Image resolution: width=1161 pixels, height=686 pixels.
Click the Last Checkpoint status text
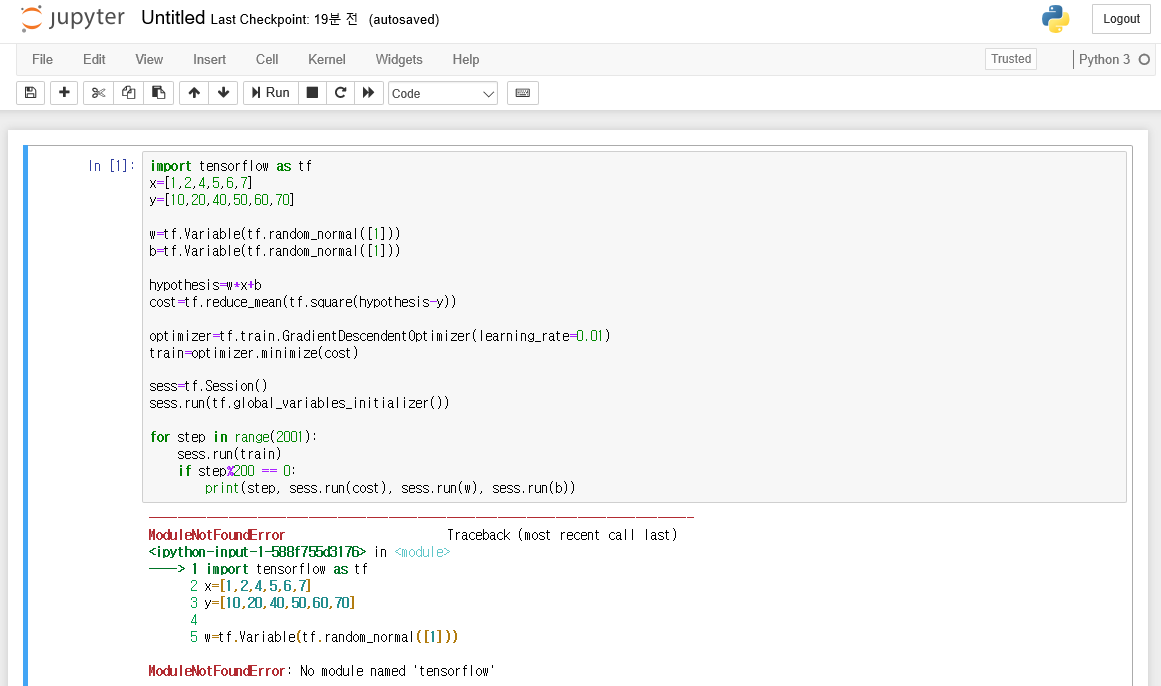click(x=284, y=19)
